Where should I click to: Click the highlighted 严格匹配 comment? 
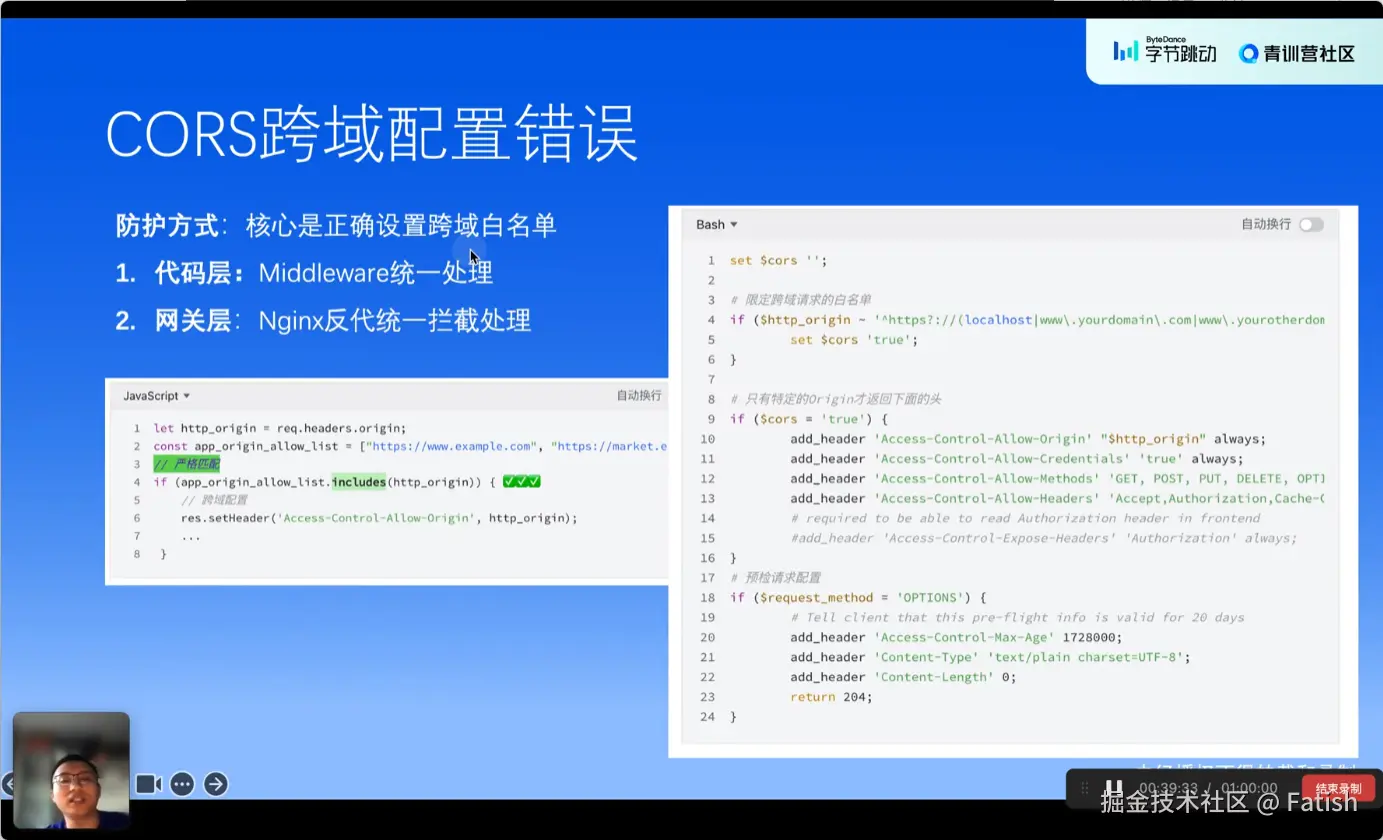pyautogui.click(x=187, y=464)
